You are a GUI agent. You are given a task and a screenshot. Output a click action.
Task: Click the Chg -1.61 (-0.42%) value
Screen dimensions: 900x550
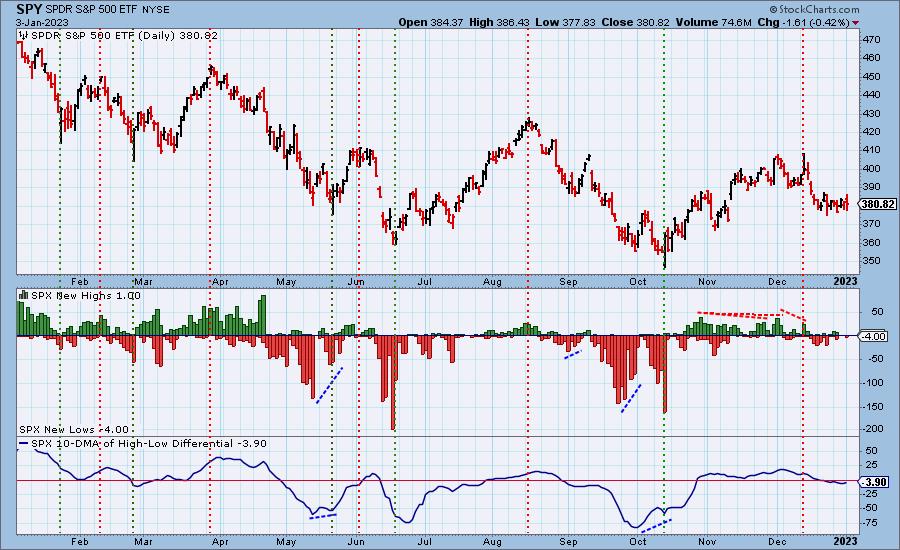[x=804, y=22]
